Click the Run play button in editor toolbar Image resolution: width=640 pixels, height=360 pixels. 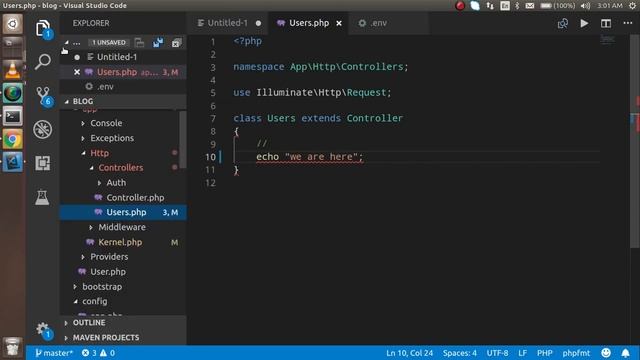[x=584, y=23]
